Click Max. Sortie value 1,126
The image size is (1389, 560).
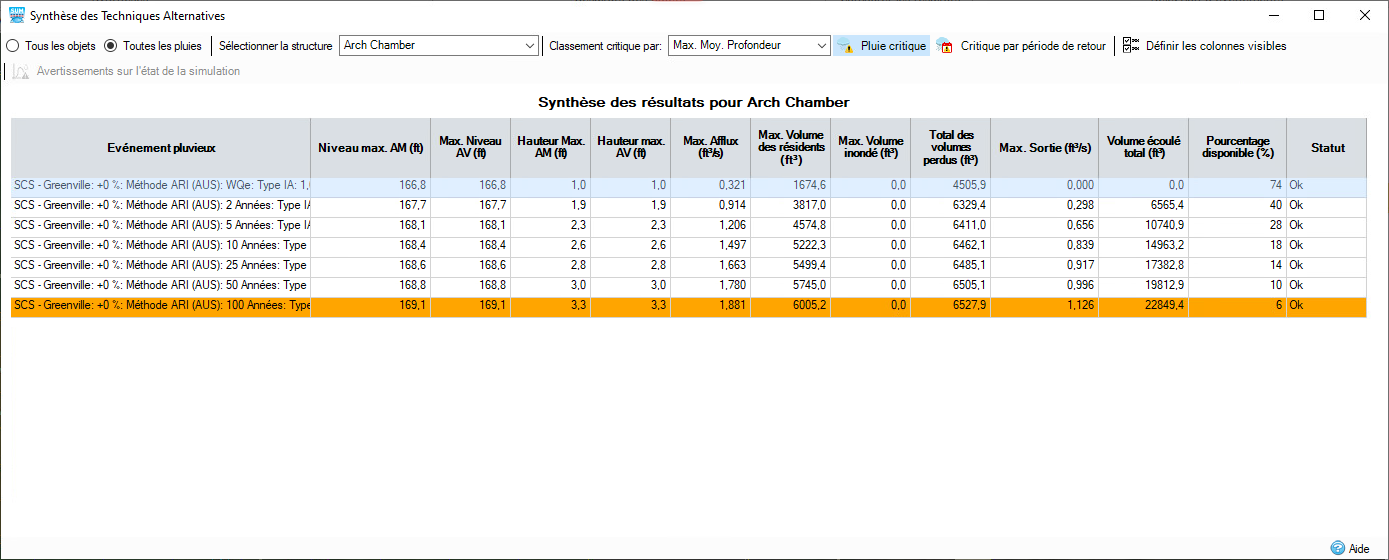[1045, 306]
